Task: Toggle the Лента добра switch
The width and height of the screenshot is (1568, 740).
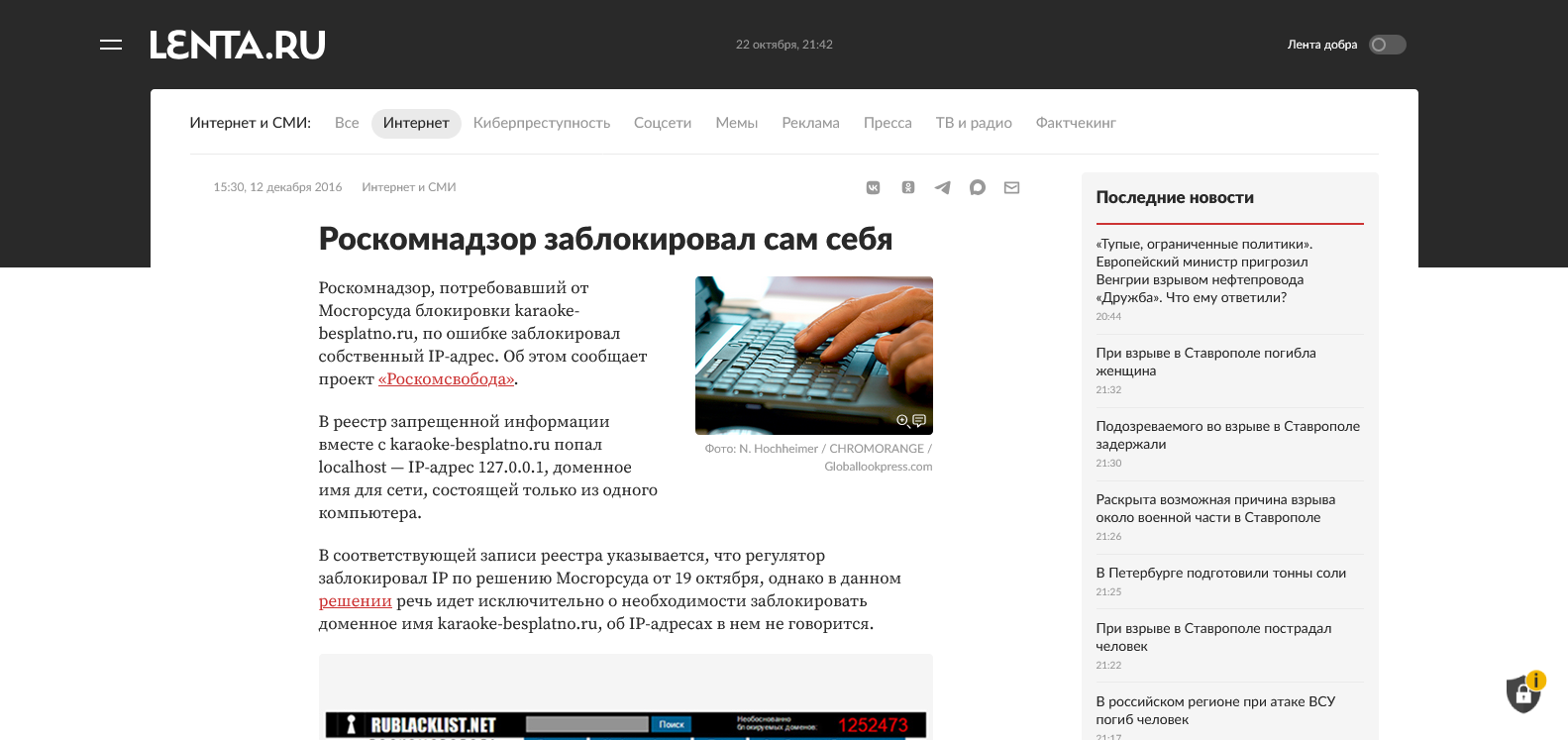Action: (1387, 45)
